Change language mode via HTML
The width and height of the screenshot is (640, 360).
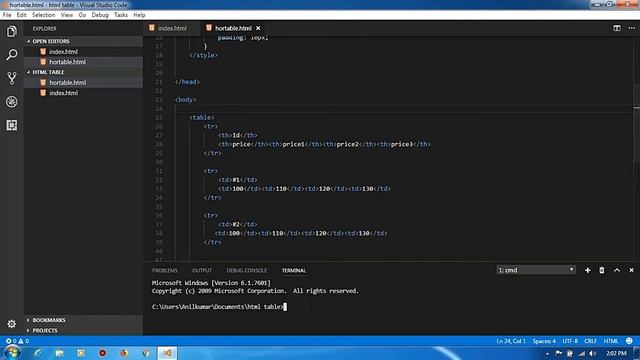pos(611,341)
